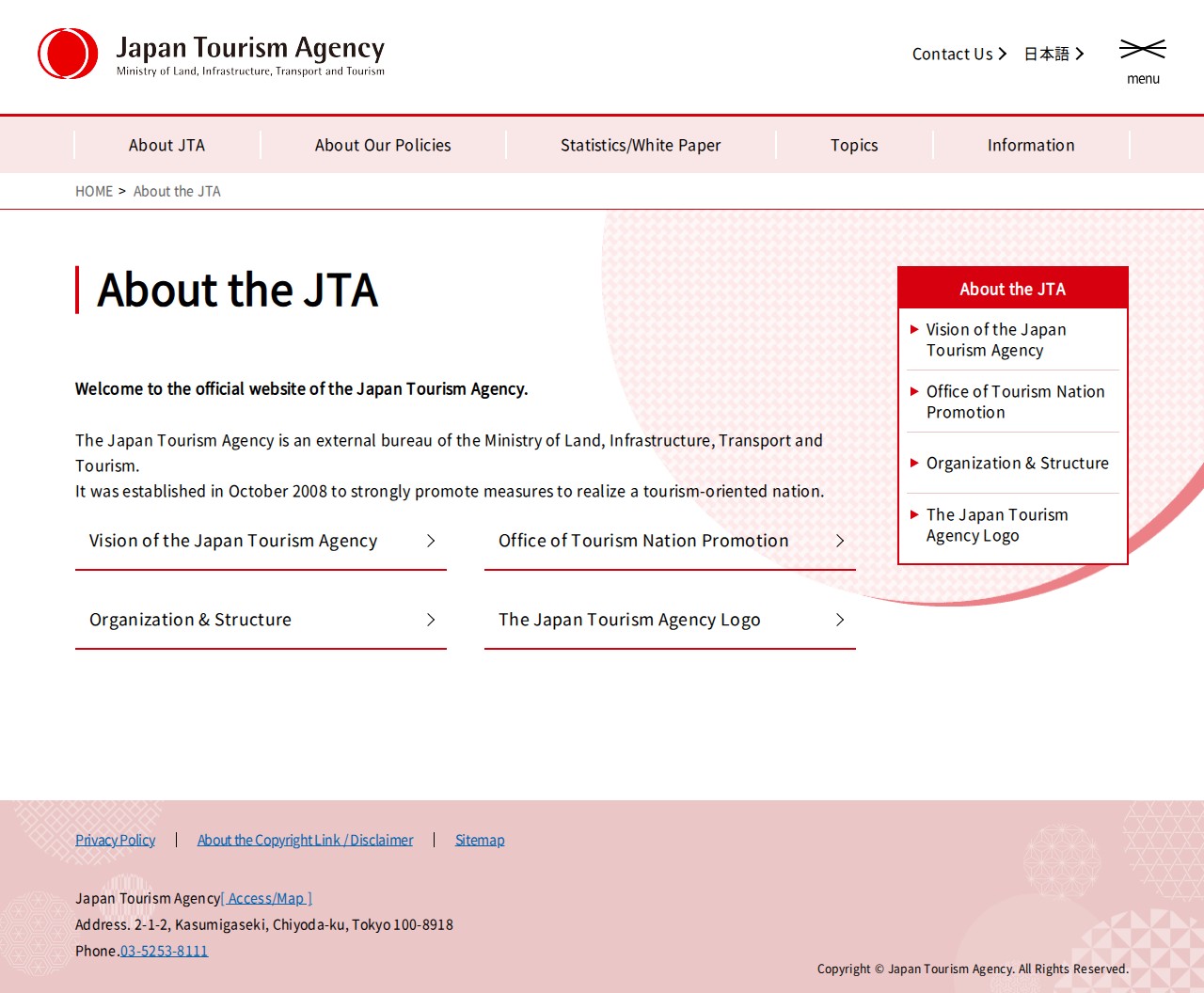Screen dimensions: 1204x993
Task: Click the copyright notice in the footer
Action: 973,969
